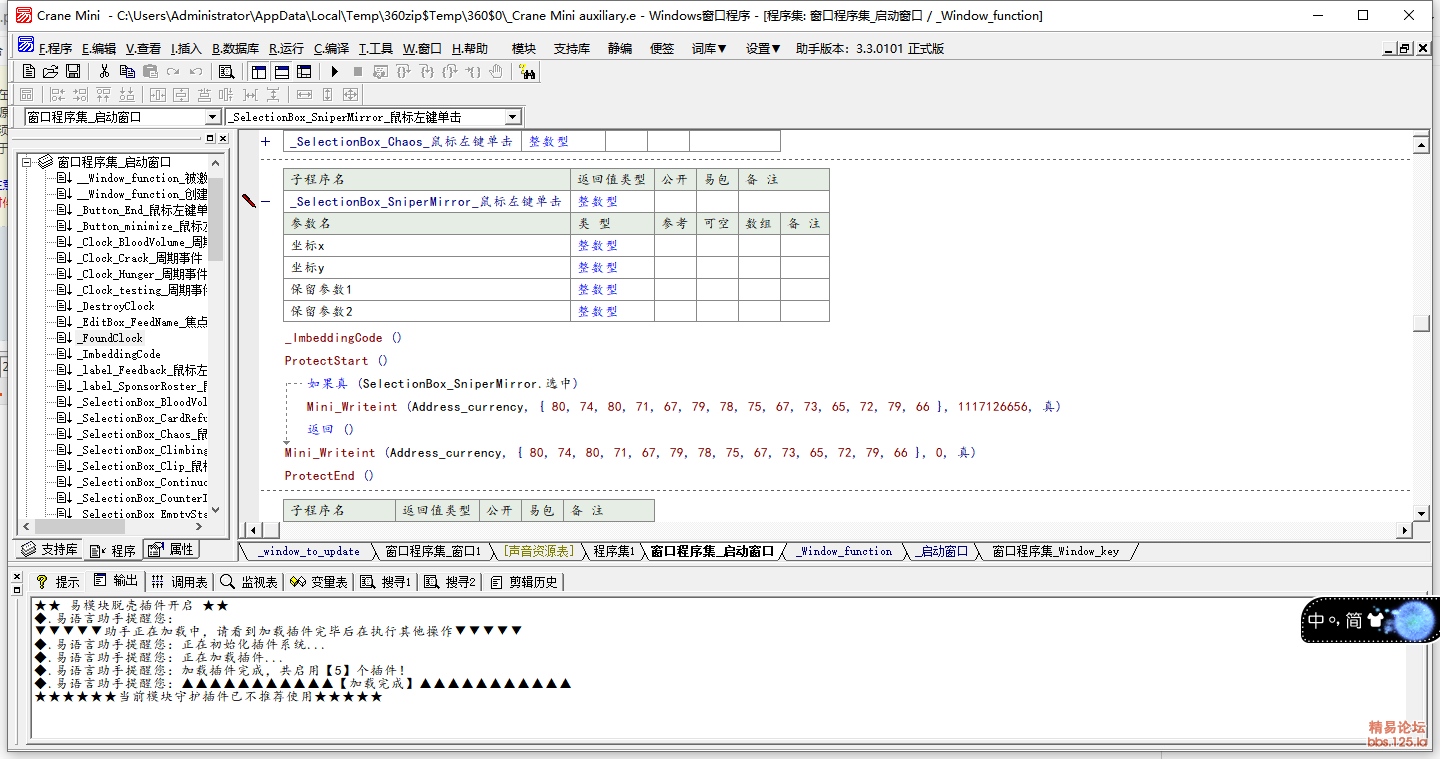The height and width of the screenshot is (759, 1440).
Task: Click the binoculars search icon
Action: (527, 71)
